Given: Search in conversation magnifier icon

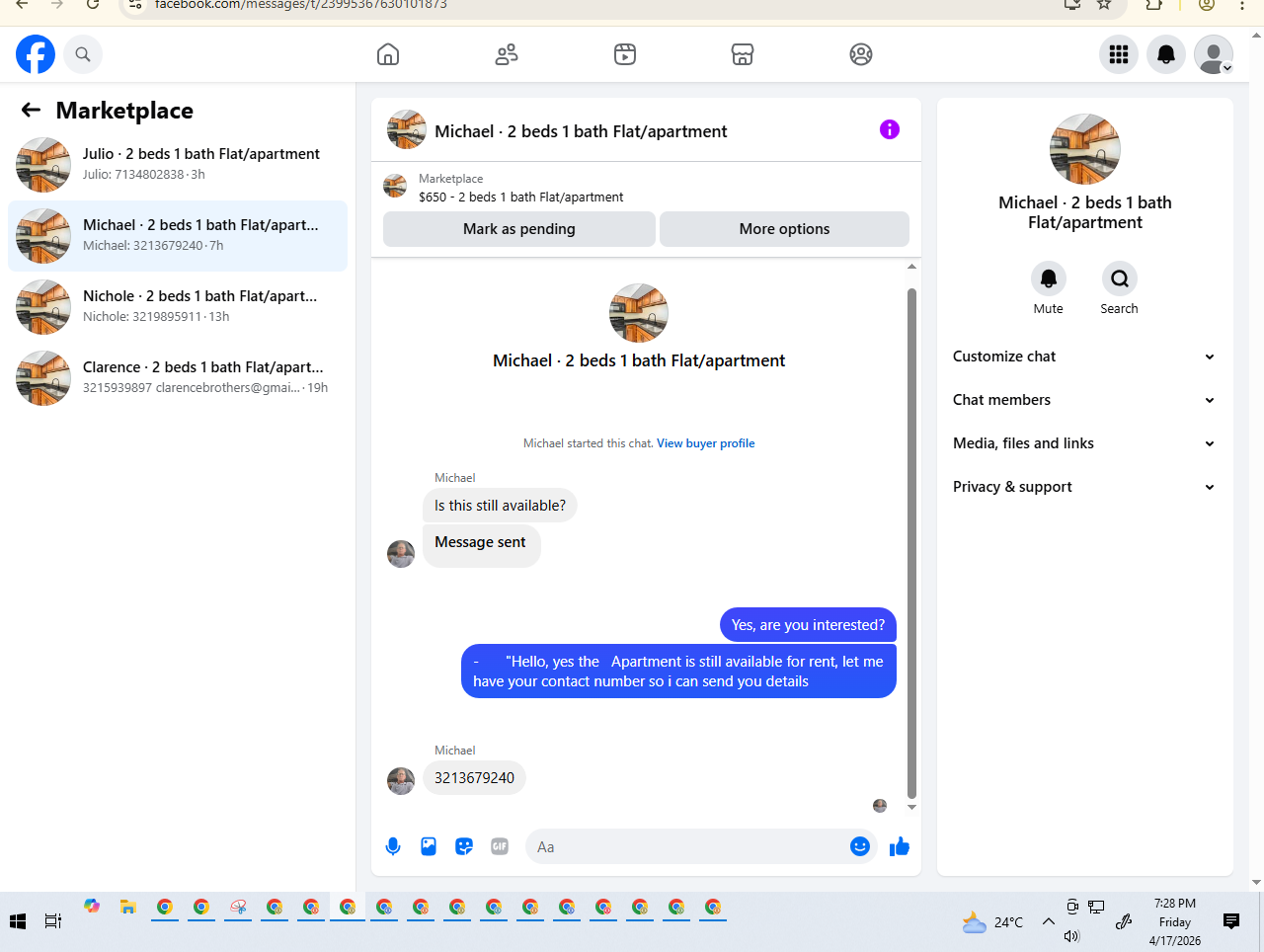Looking at the screenshot, I should pyautogui.click(x=1120, y=278).
